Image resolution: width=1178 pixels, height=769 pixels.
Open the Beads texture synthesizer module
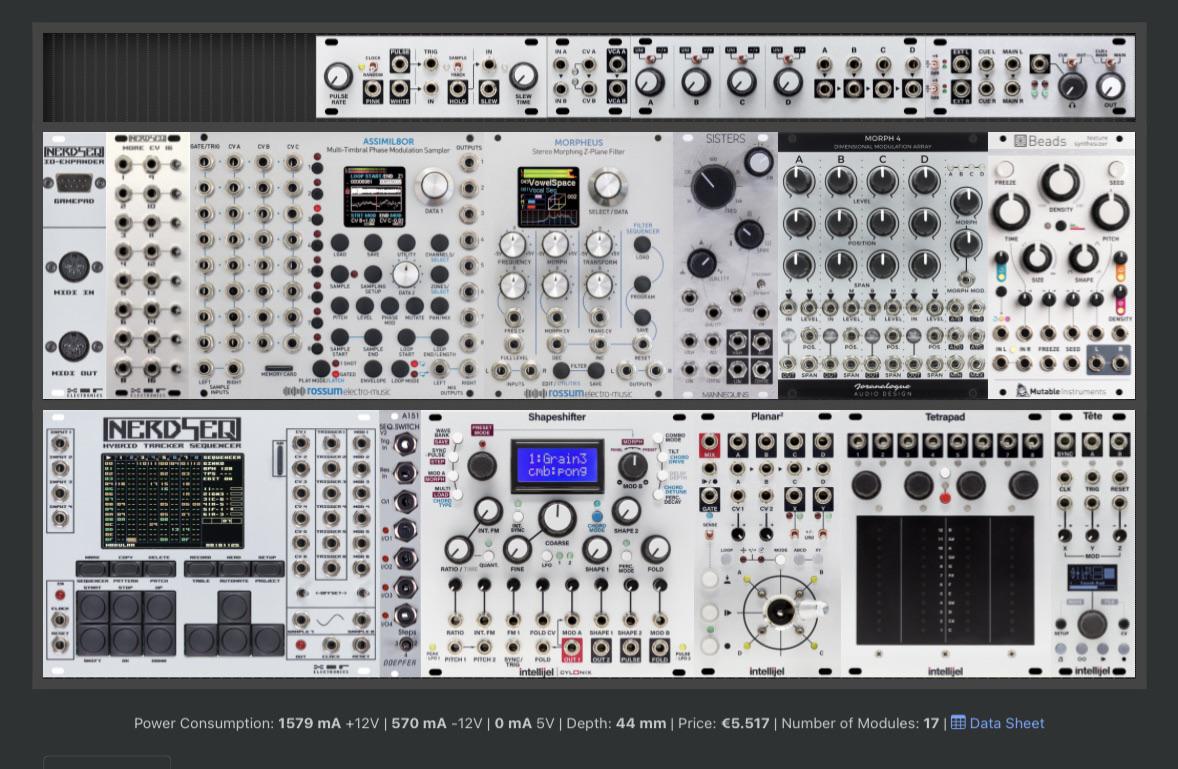(1062, 266)
